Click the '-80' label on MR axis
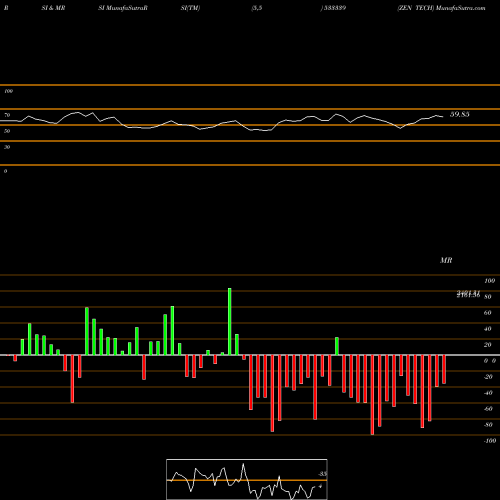This screenshot has height=500, width=500. (x=488, y=425)
